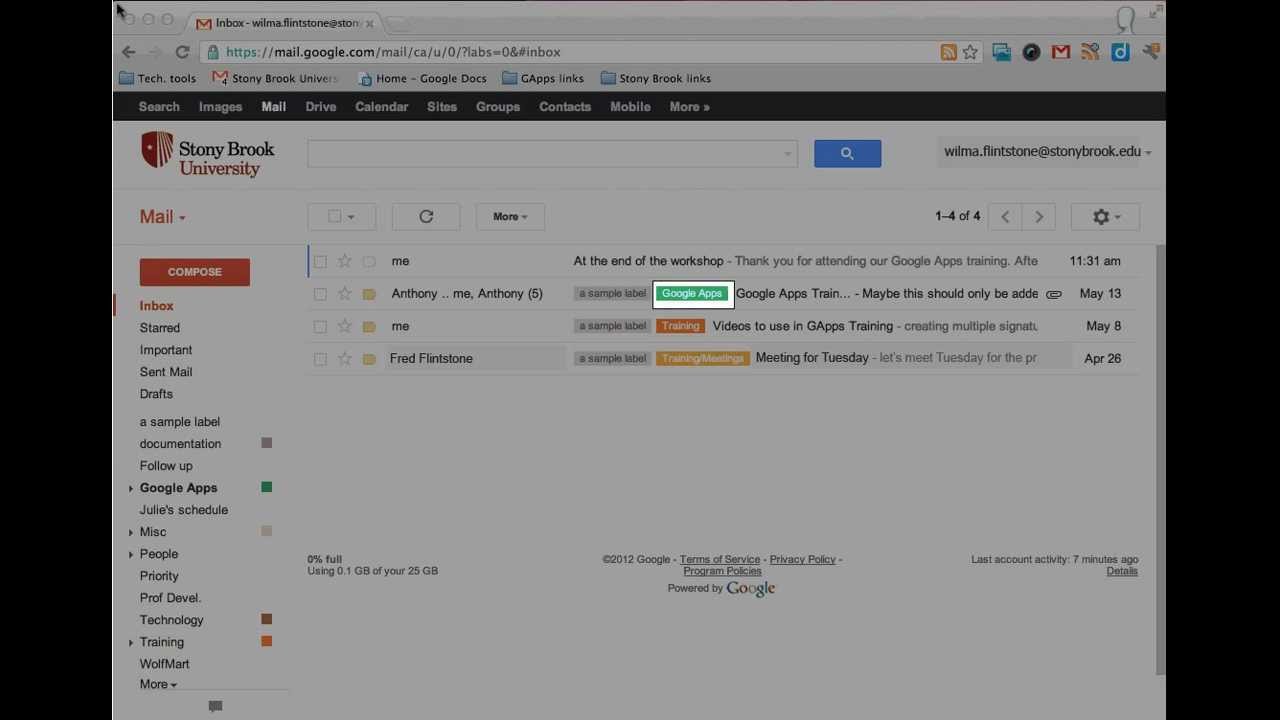Screen dimensions: 1280x720
Task: Open the Starred folder
Action: coord(160,328)
